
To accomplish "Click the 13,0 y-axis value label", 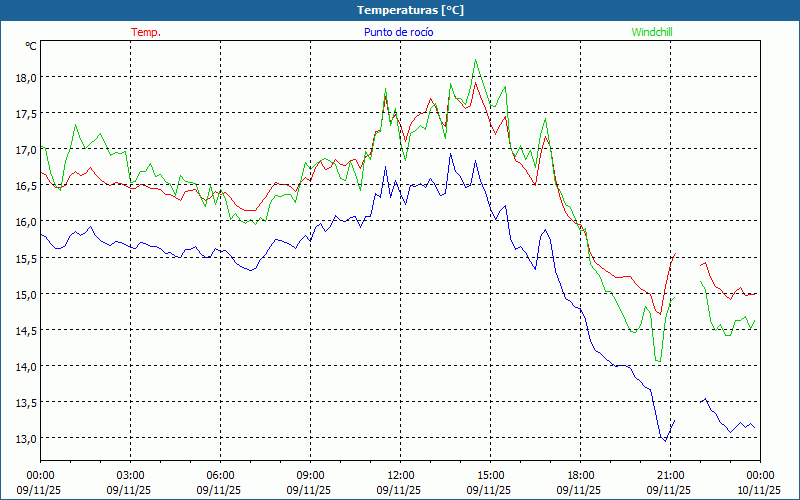I will pos(25,438).
